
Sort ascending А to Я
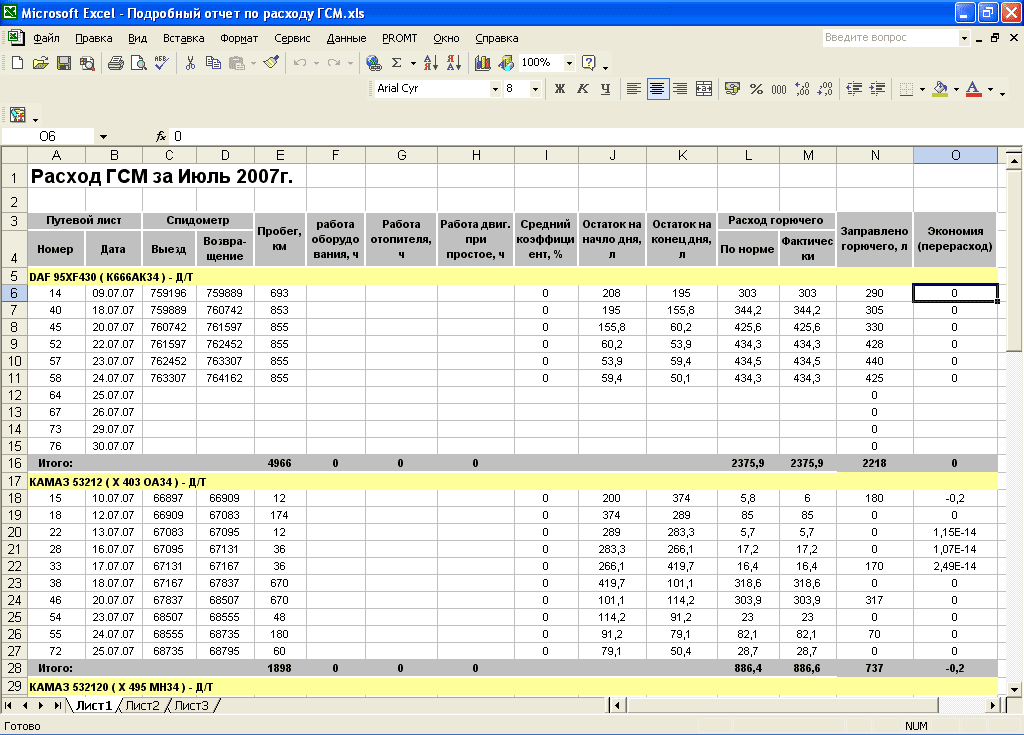(x=430, y=63)
